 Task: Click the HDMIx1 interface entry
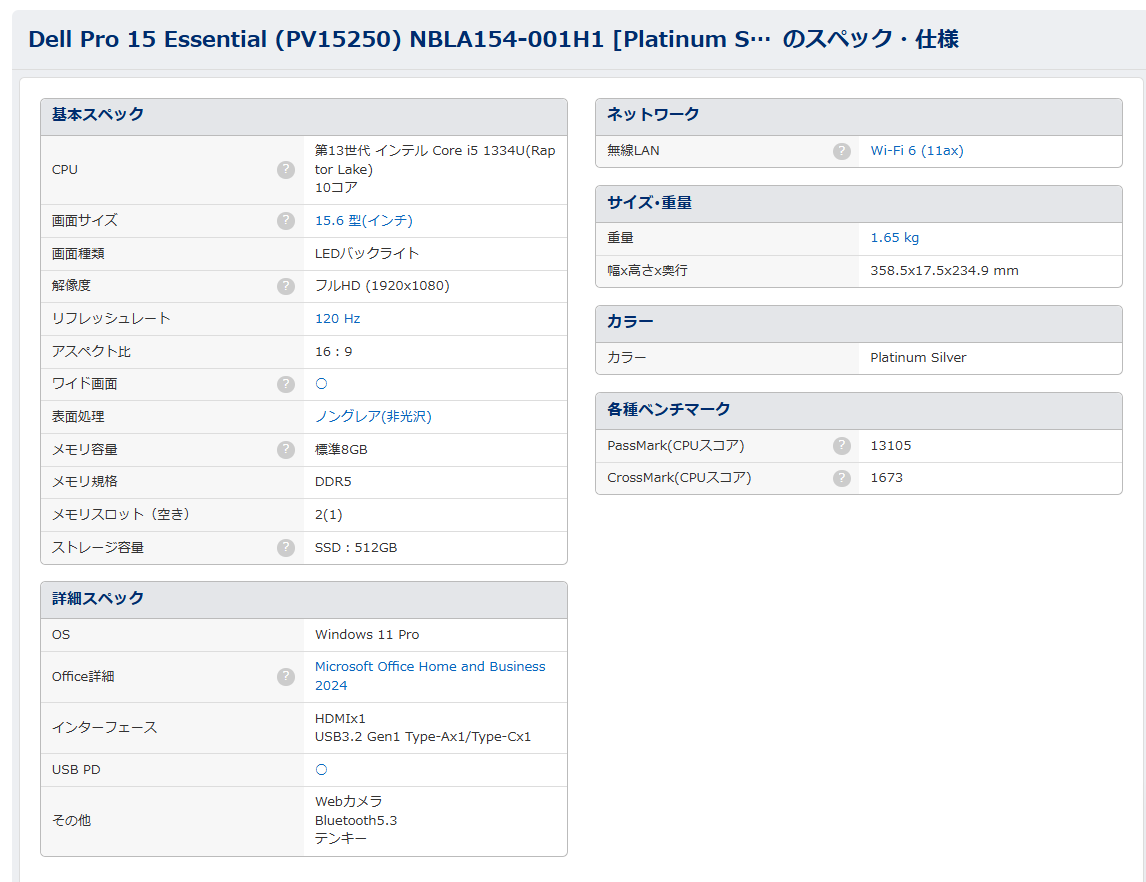point(340,718)
